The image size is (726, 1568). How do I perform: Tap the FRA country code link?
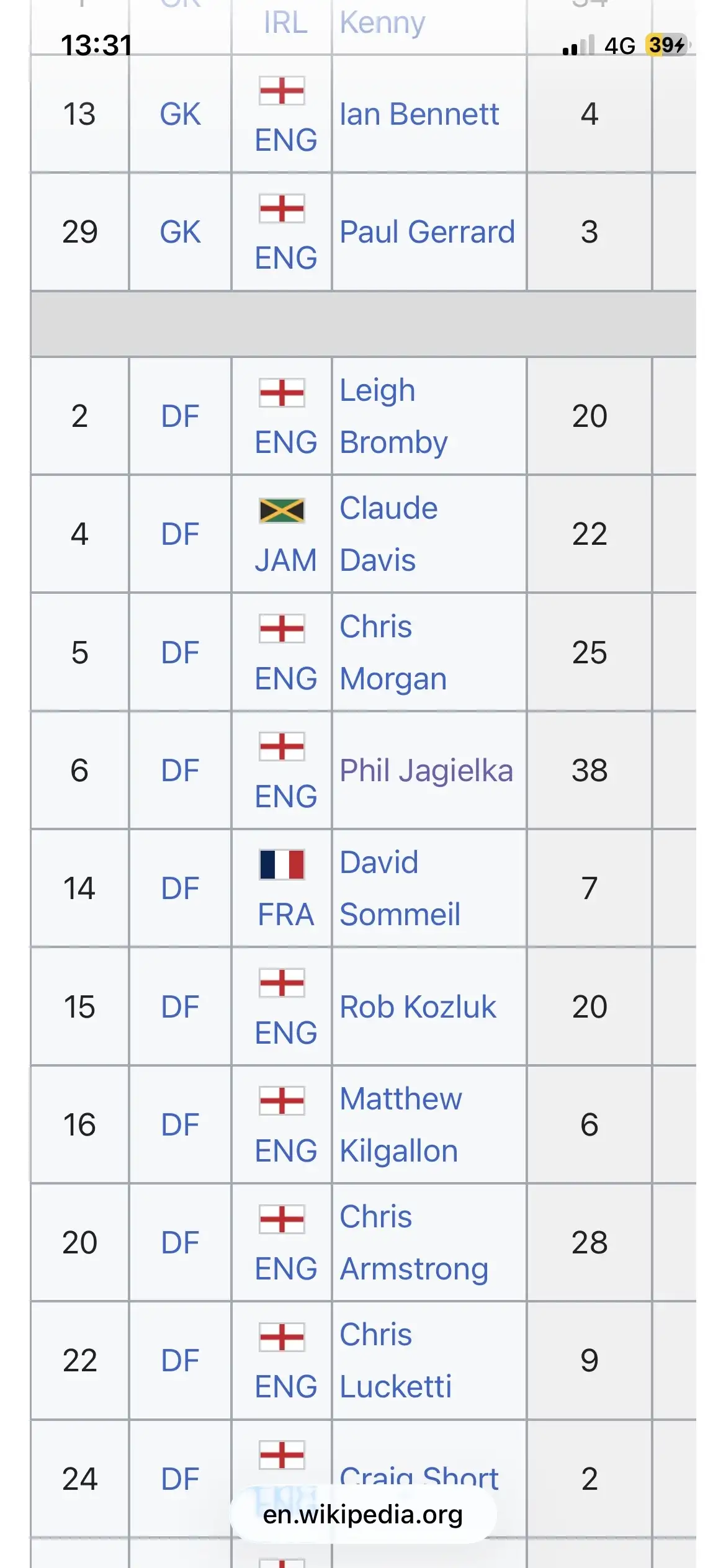(x=285, y=915)
